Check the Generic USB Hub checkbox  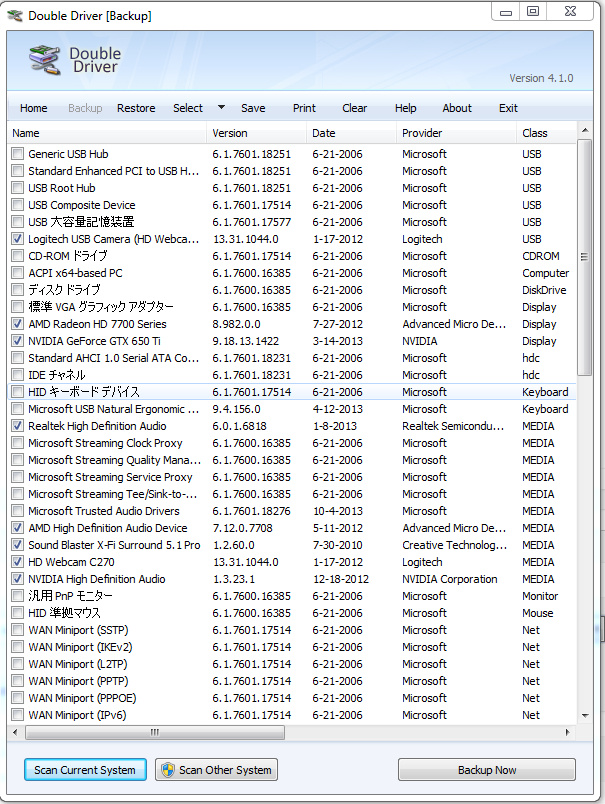pyautogui.click(x=17, y=154)
